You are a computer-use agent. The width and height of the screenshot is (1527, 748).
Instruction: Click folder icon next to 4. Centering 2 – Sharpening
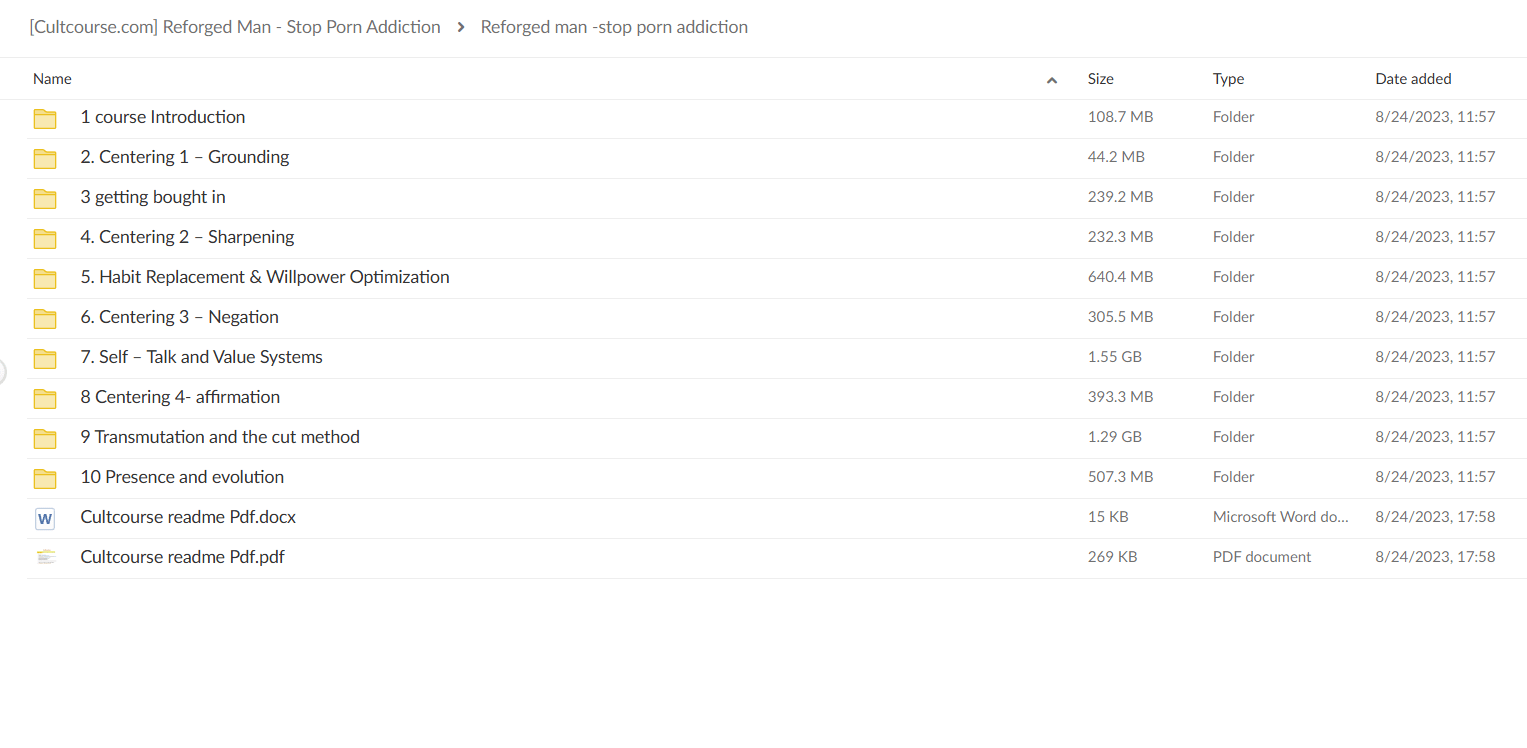pos(45,238)
